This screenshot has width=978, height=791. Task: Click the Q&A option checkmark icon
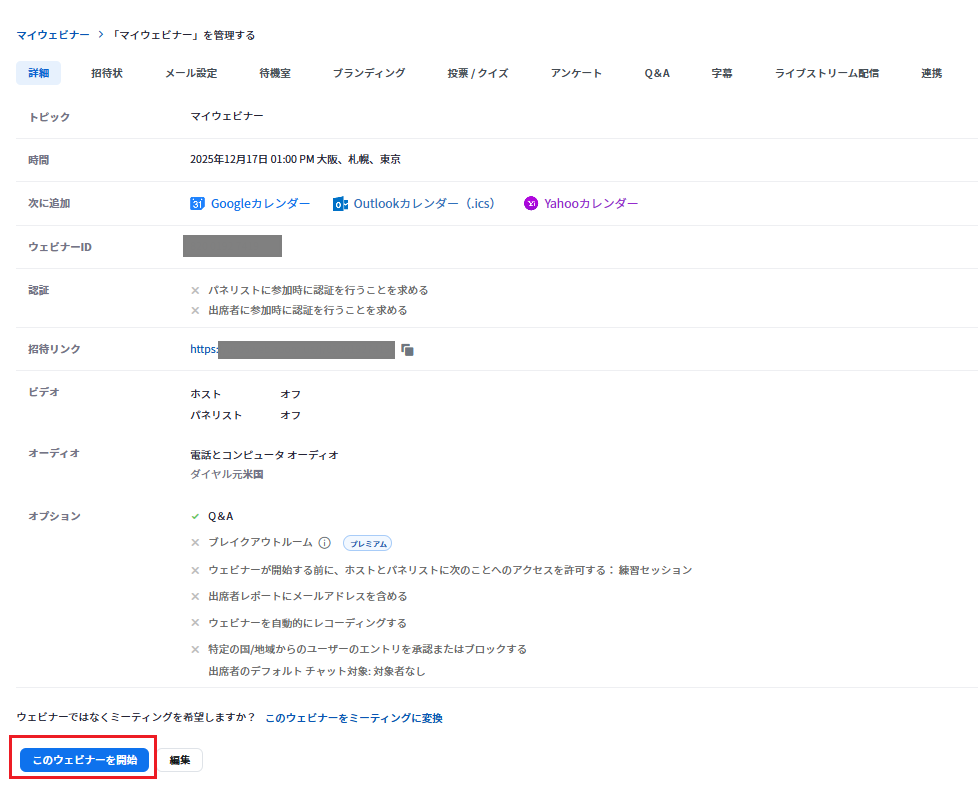[195, 517]
